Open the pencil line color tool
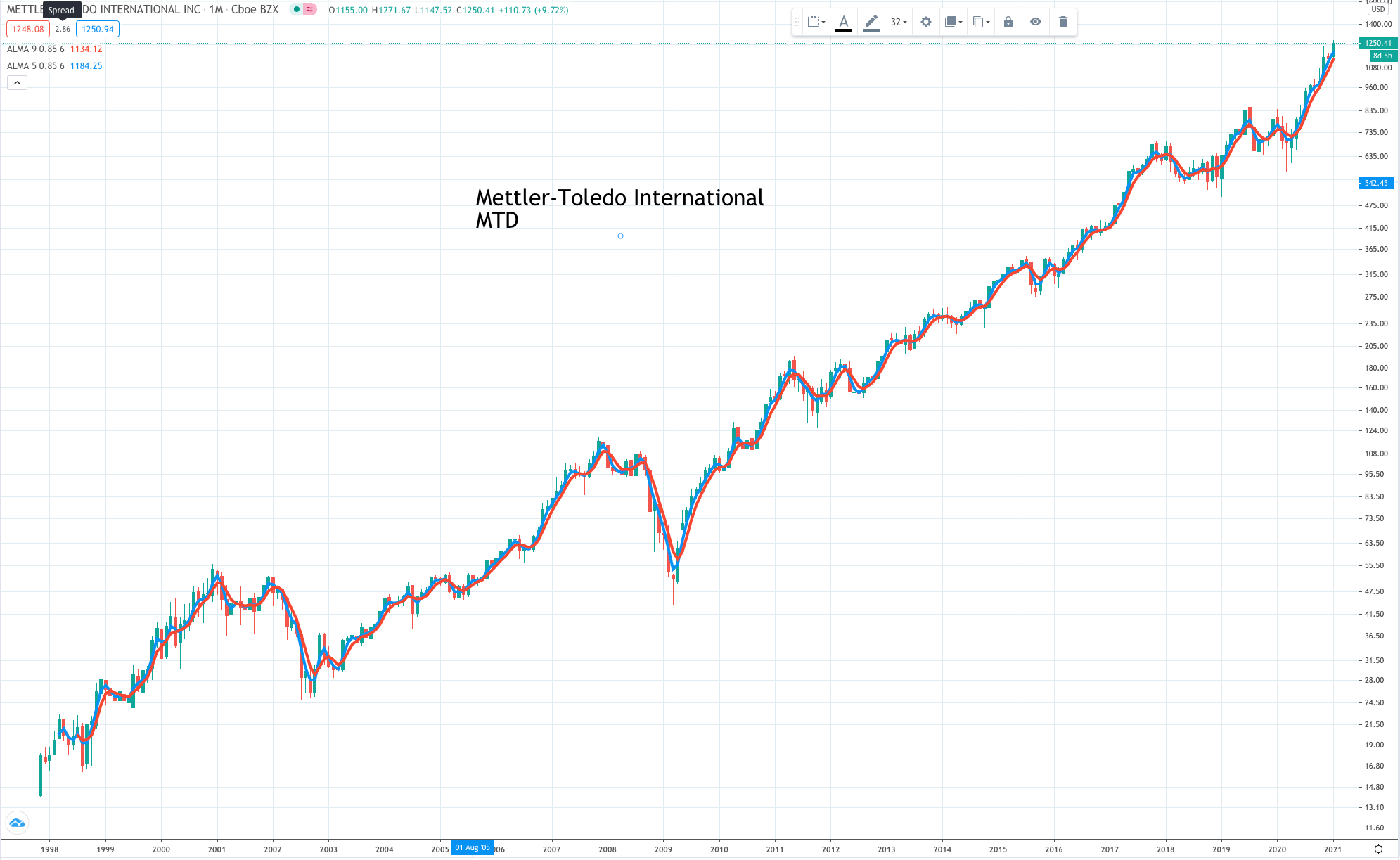 tap(871, 23)
